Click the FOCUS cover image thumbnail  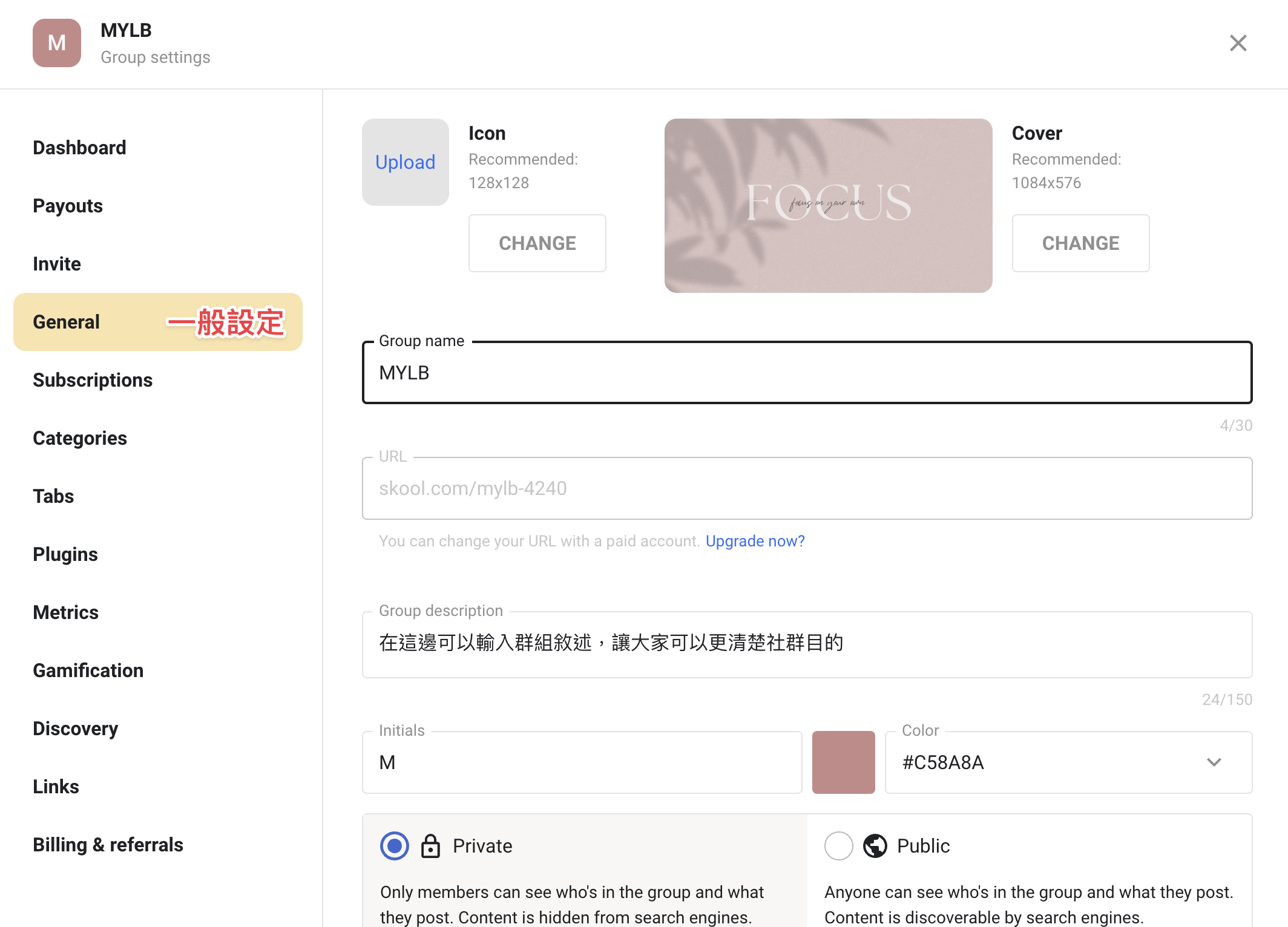[829, 206]
